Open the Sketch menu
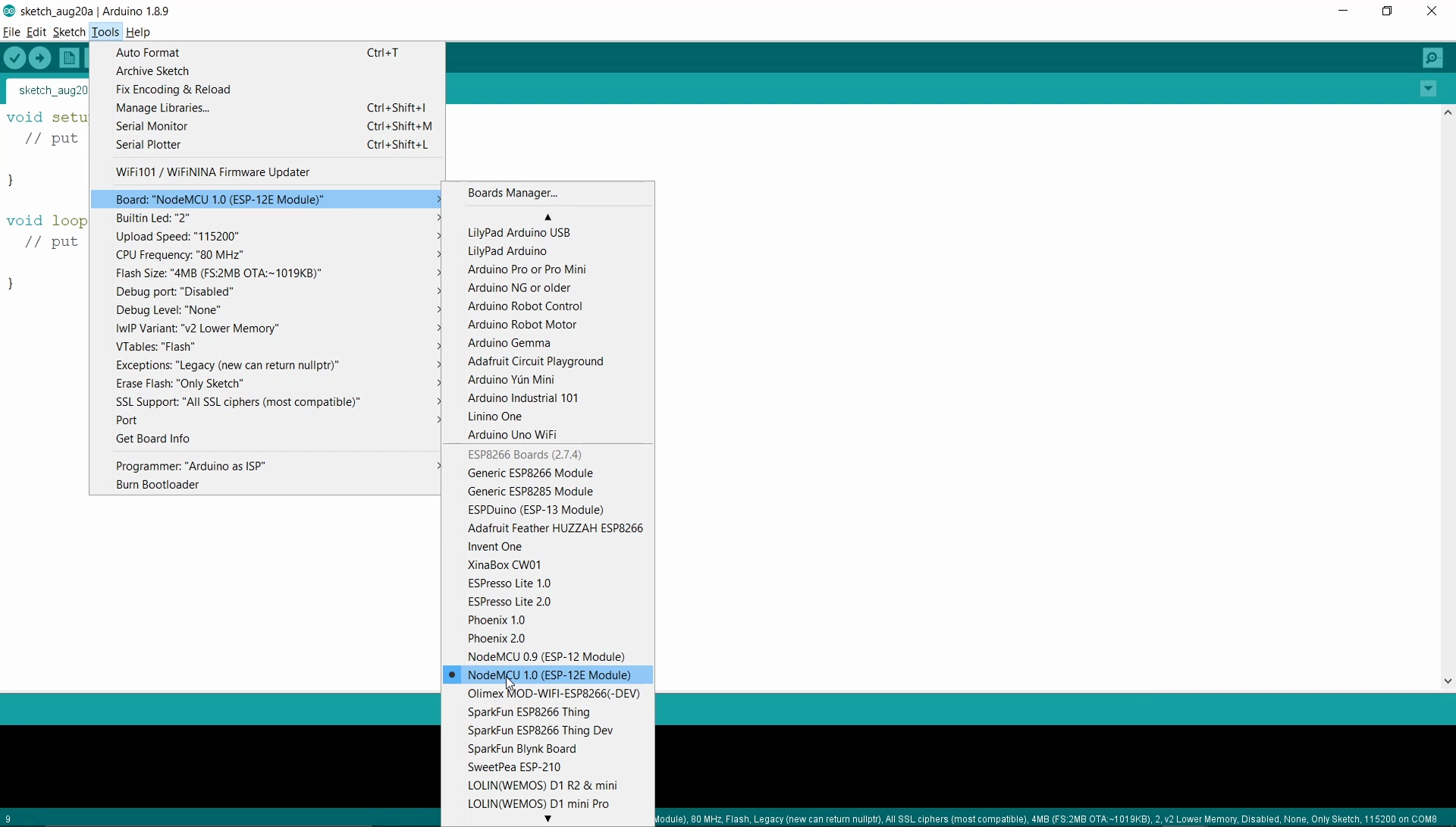The image size is (1456, 827). pyautogui.click(x=68, y=32)
